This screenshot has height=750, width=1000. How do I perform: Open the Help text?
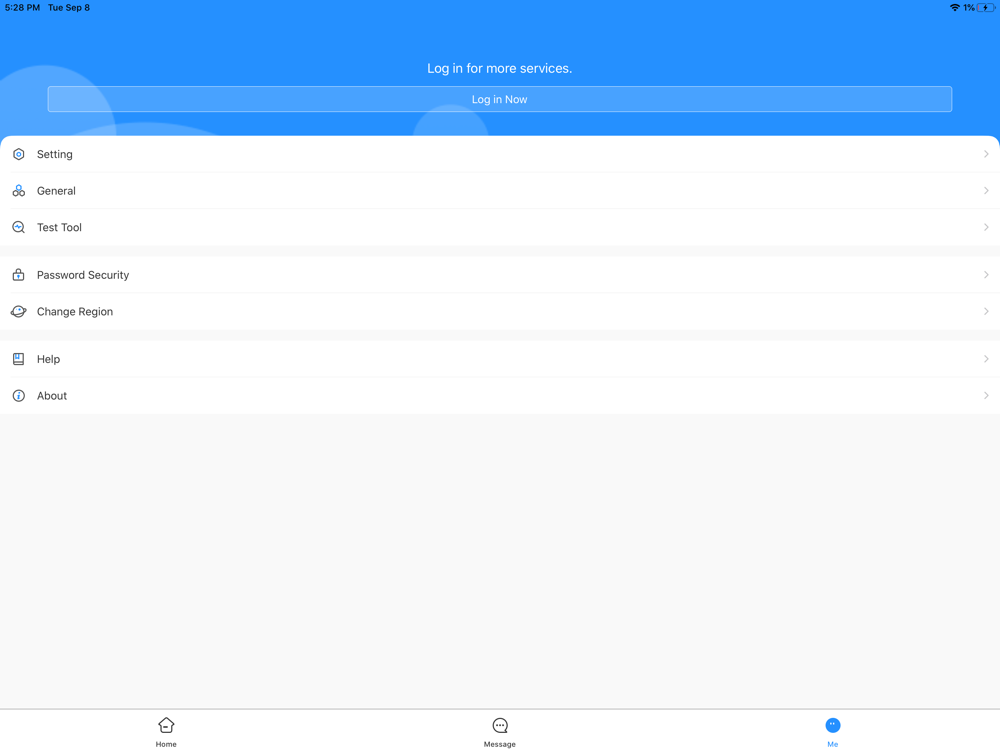[x=48, y=359]
